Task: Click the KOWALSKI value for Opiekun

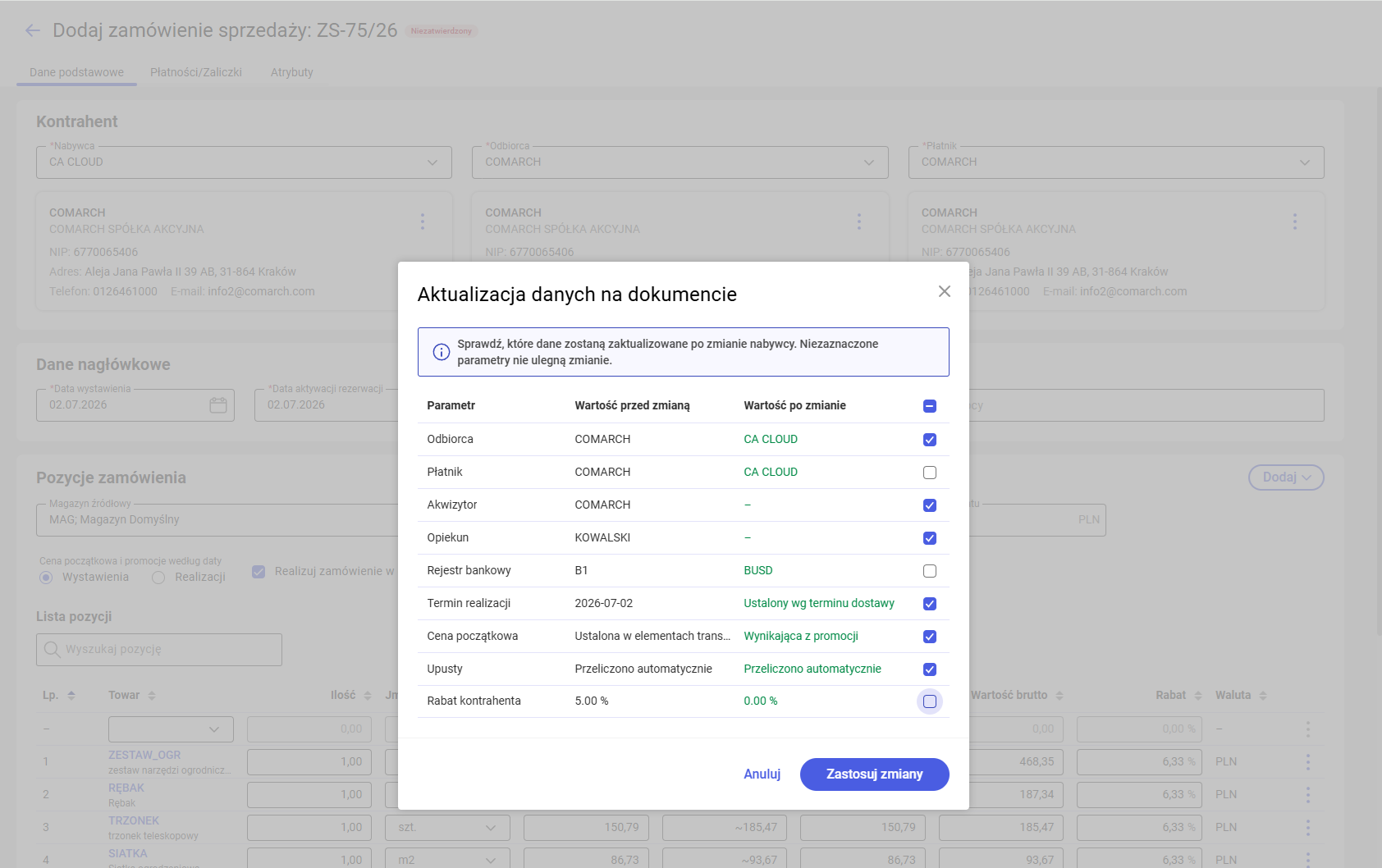Action: pyautogui.click(x=602, y=538)
